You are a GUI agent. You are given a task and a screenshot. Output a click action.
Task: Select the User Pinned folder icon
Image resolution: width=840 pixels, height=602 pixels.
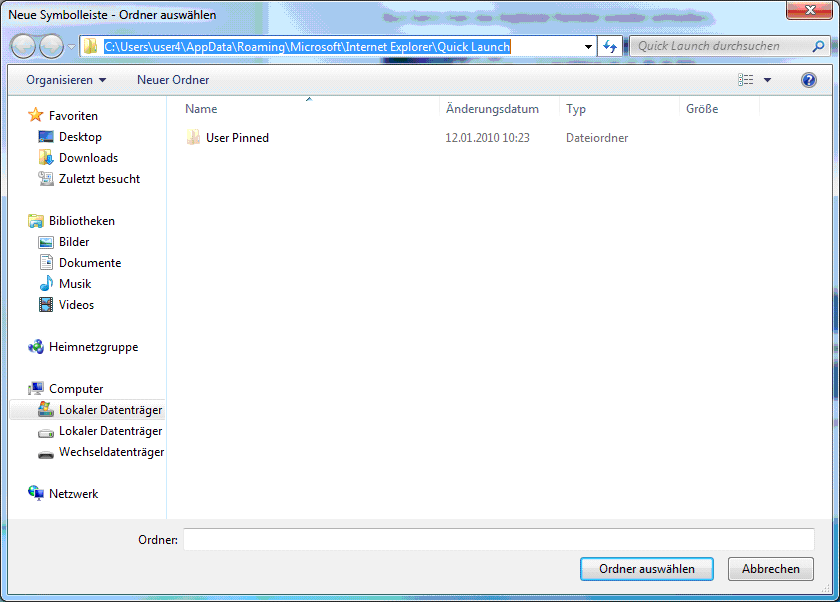pyautogui.click(x=194, y=138)
